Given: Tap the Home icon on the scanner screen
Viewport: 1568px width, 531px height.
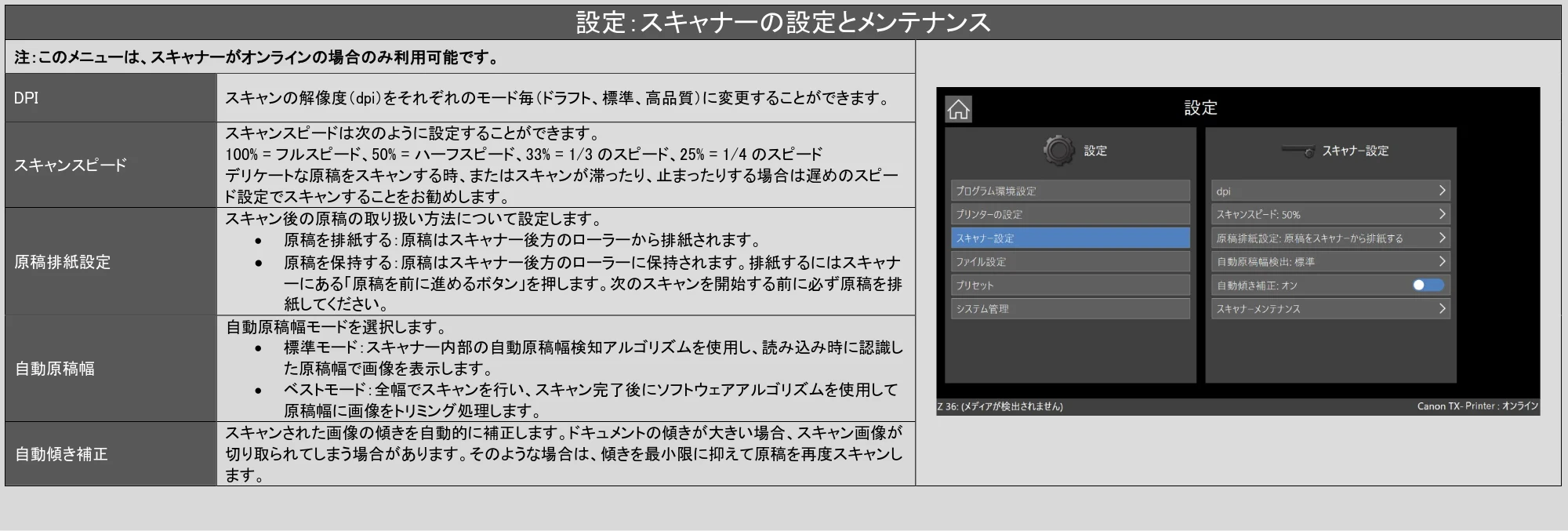Looking at the screenshot, I should coord(958,109).
